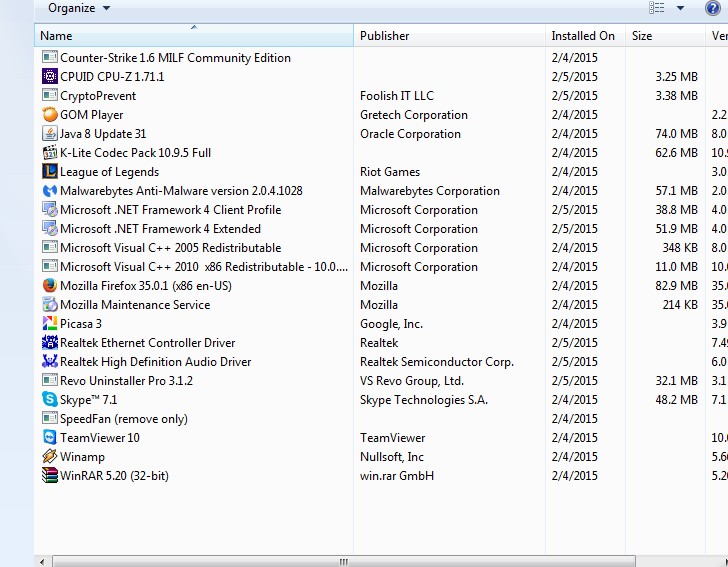Image resolution: width=728 pixels, height=567 pixels.
Task: Select the Skype 7.1 icon
Action: pyautogui.click(x=50, y=400)
